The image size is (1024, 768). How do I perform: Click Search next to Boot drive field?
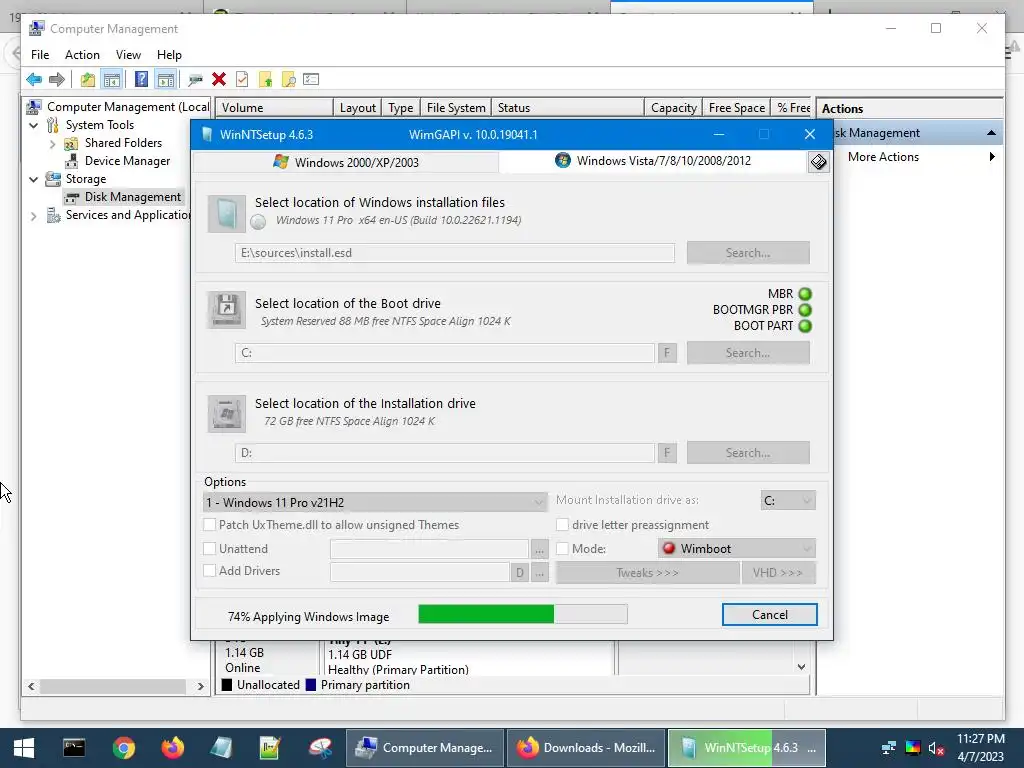click(748, 353)
